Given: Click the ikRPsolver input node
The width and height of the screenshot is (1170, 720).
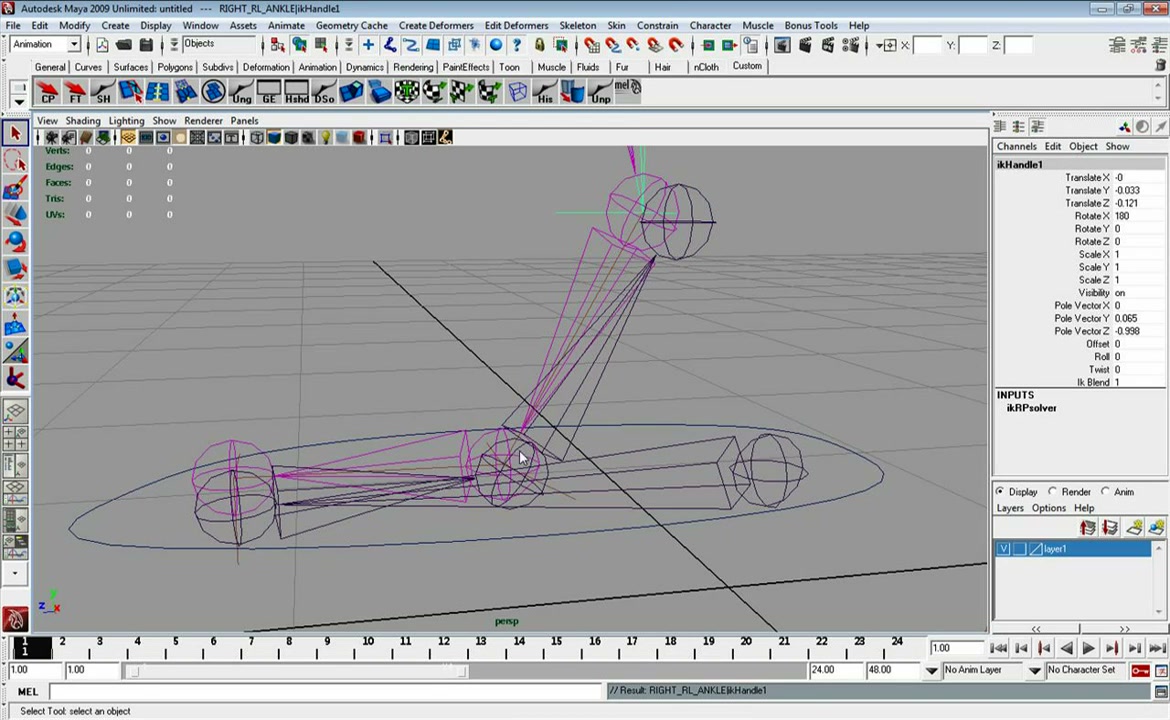Looking at the screenshot, I should (1031, 408).
